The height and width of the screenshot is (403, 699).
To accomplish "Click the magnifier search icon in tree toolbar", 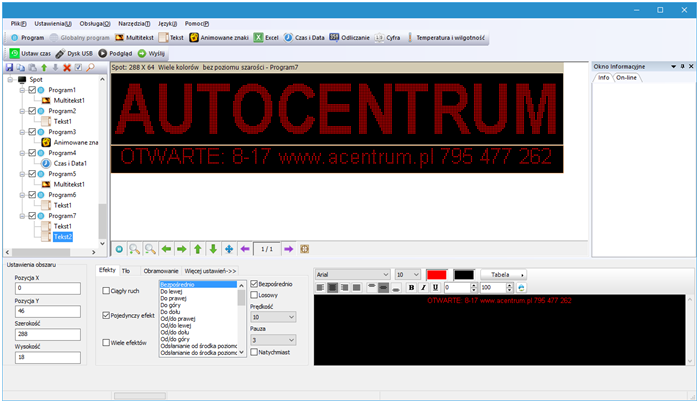I will click(x=90, y=67).
